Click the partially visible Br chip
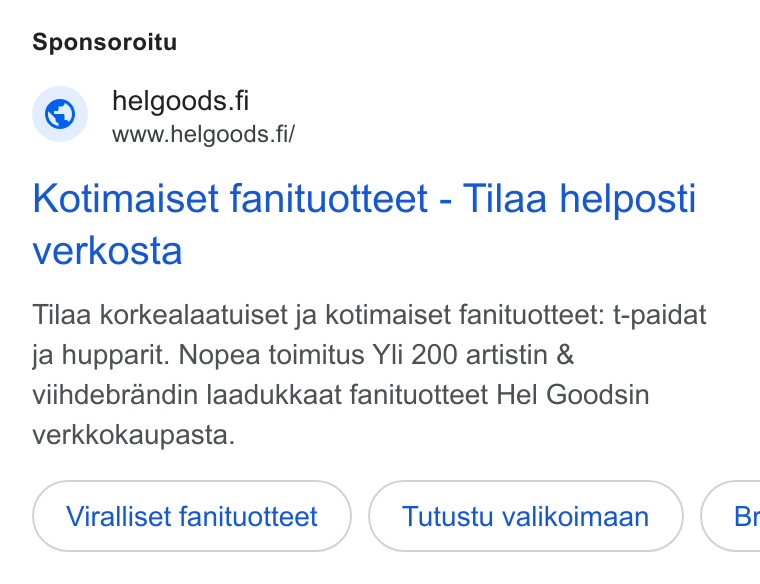This screenshot has width=760, height=584. point(731,516)
